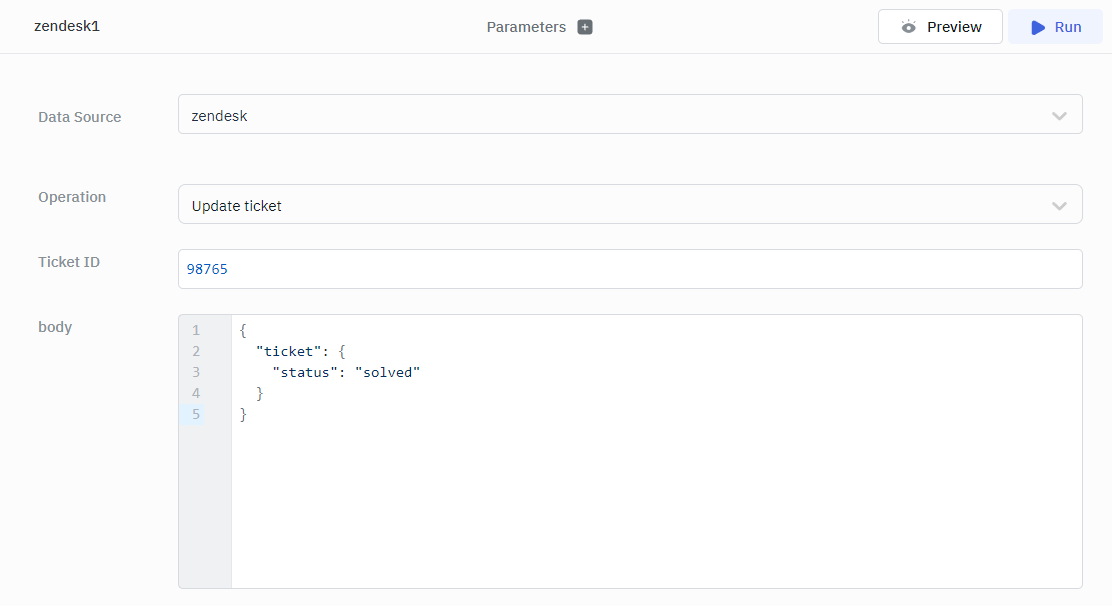The width and height of the screenshot is (1112, 606).
Task: Click the Data Source chevron arrow
Action: point(1059,116)
